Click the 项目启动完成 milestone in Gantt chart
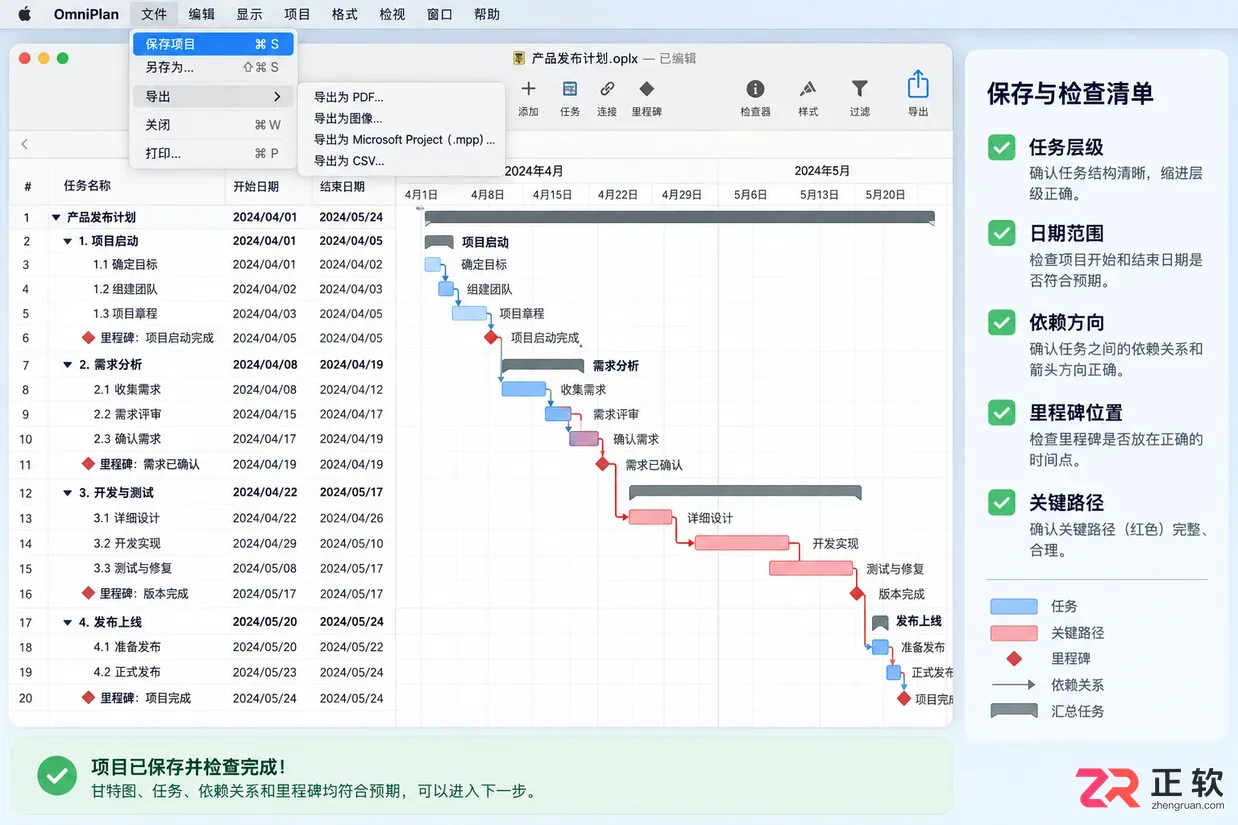This screenshot has width=1238, height=825. point(491,338)
